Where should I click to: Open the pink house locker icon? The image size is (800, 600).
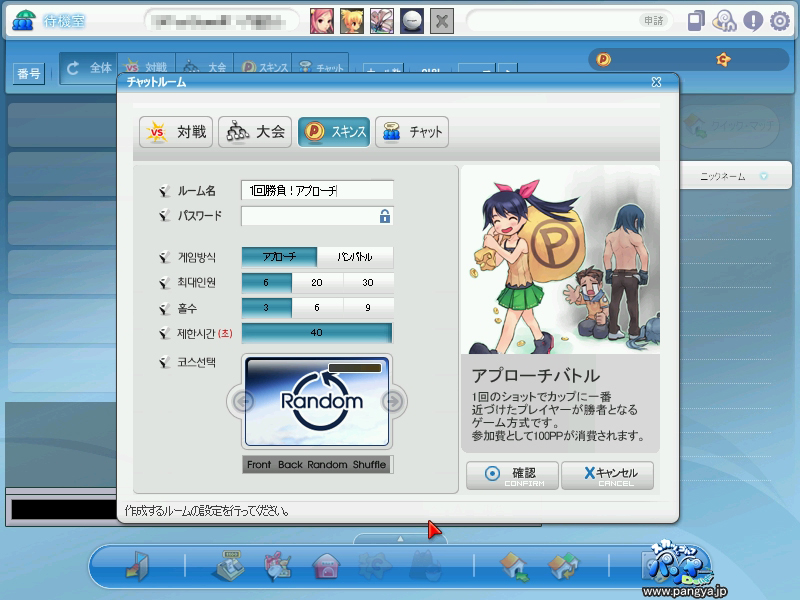327,566
